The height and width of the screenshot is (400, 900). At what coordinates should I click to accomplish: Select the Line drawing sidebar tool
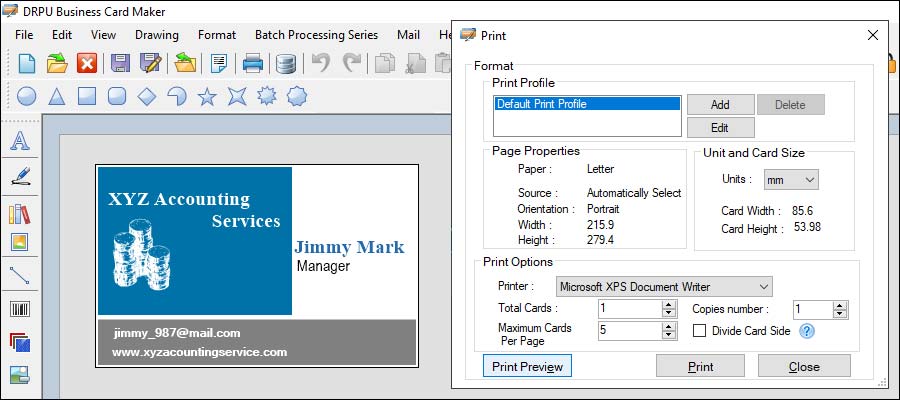click(x=20, y=275)
